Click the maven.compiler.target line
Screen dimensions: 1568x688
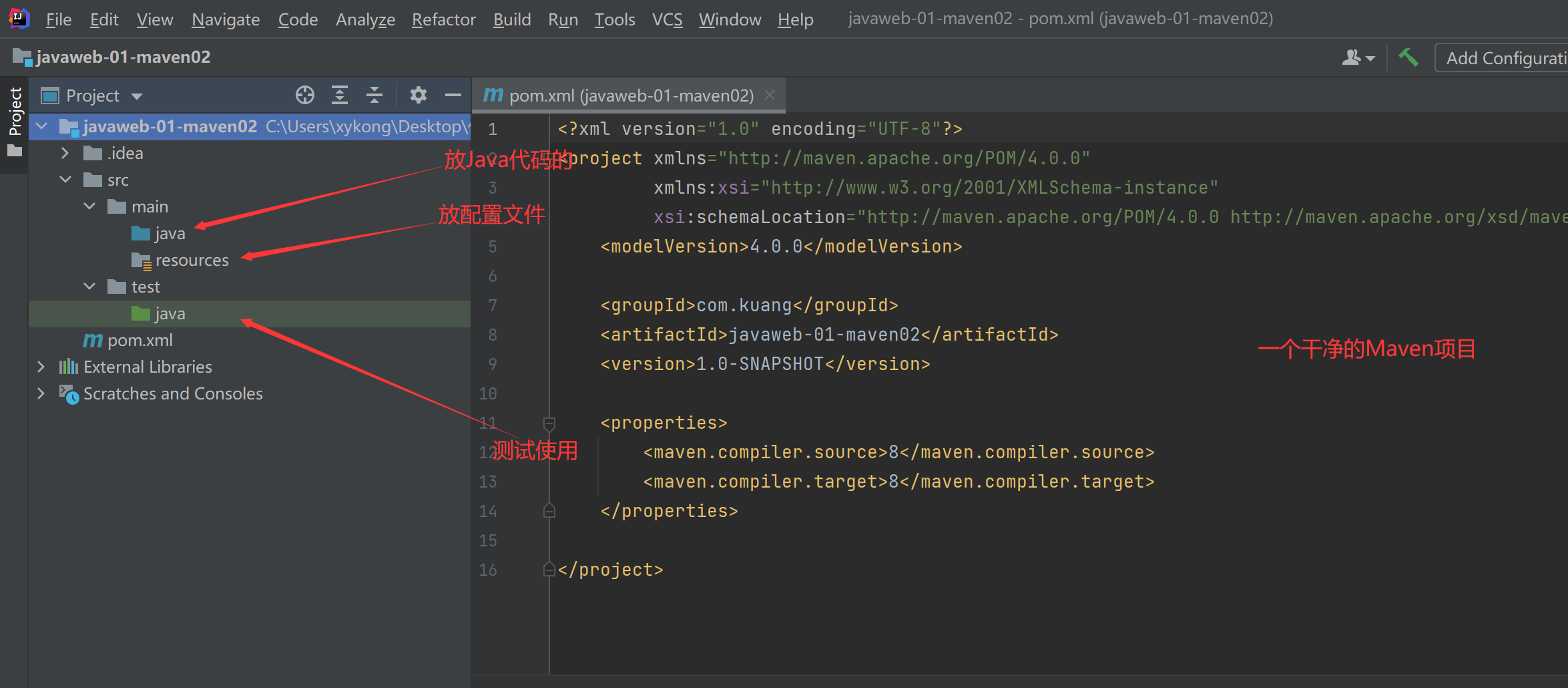click(x=898, y=482)
